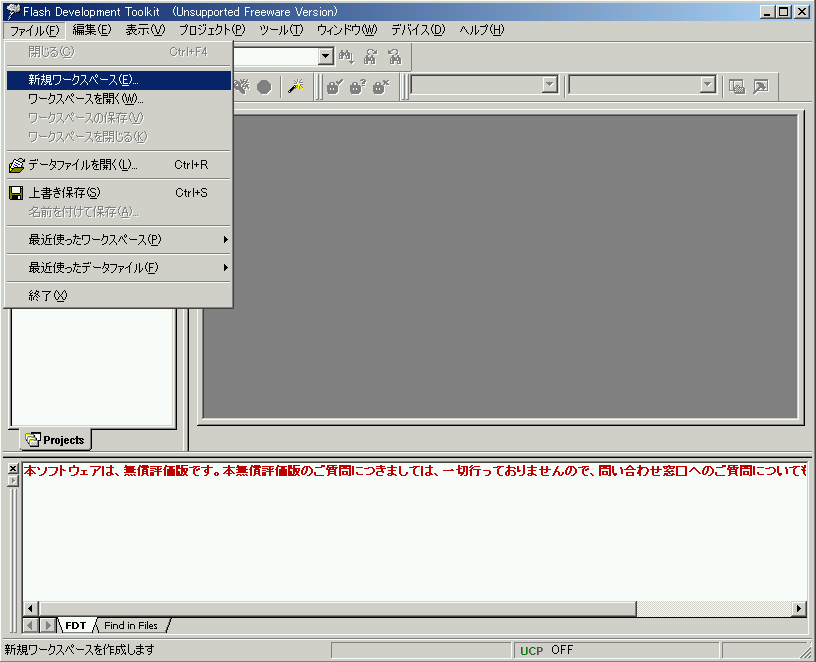This screenshot has height=662, width=816.
Task: Select データファイルを開く menu item
Action: [119, 165]
